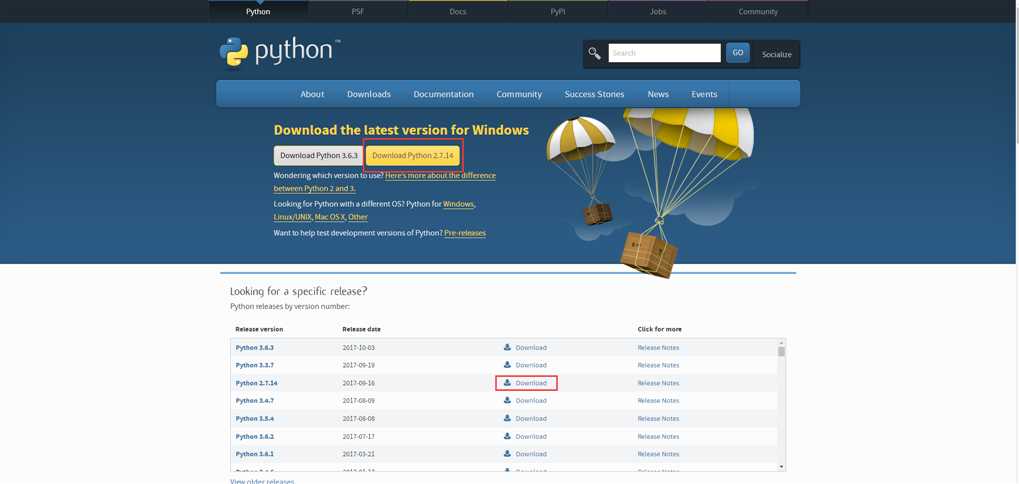The height and width of the screenshot is (484, 1019).
Task: Click the download icon in the Python 3.5.4 row
Action: coord(508,418)
